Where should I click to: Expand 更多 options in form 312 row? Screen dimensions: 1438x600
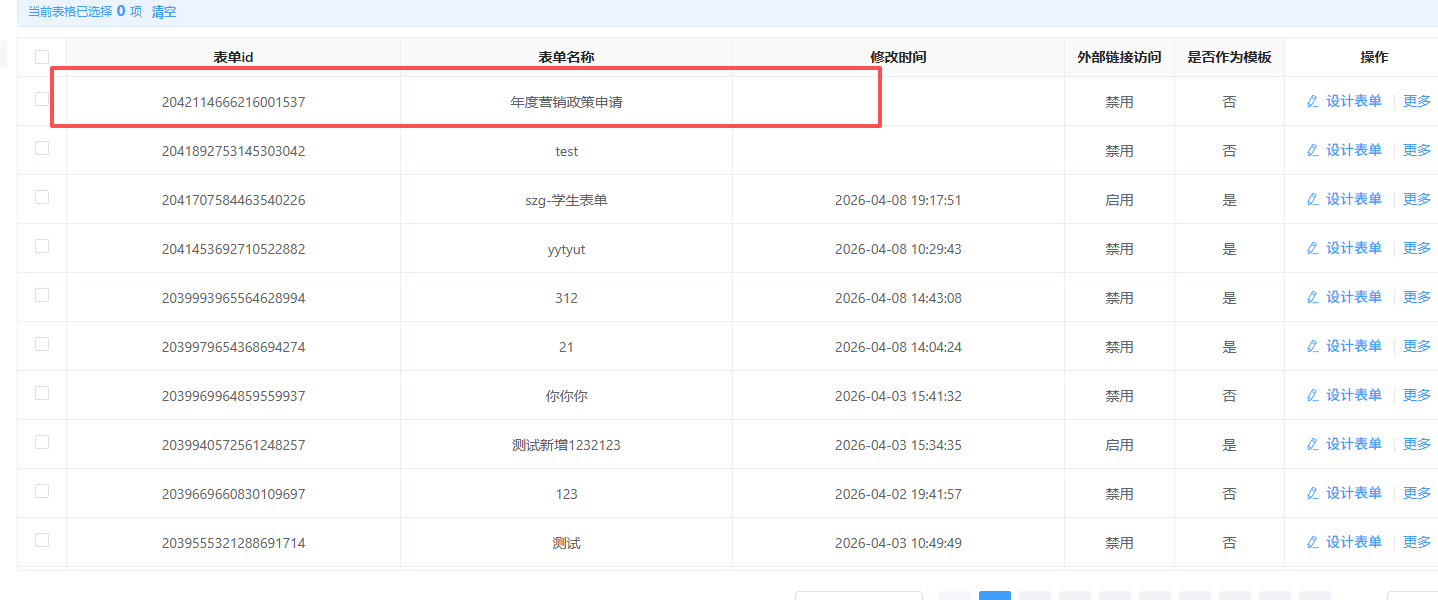click(x=1417, y=297)
